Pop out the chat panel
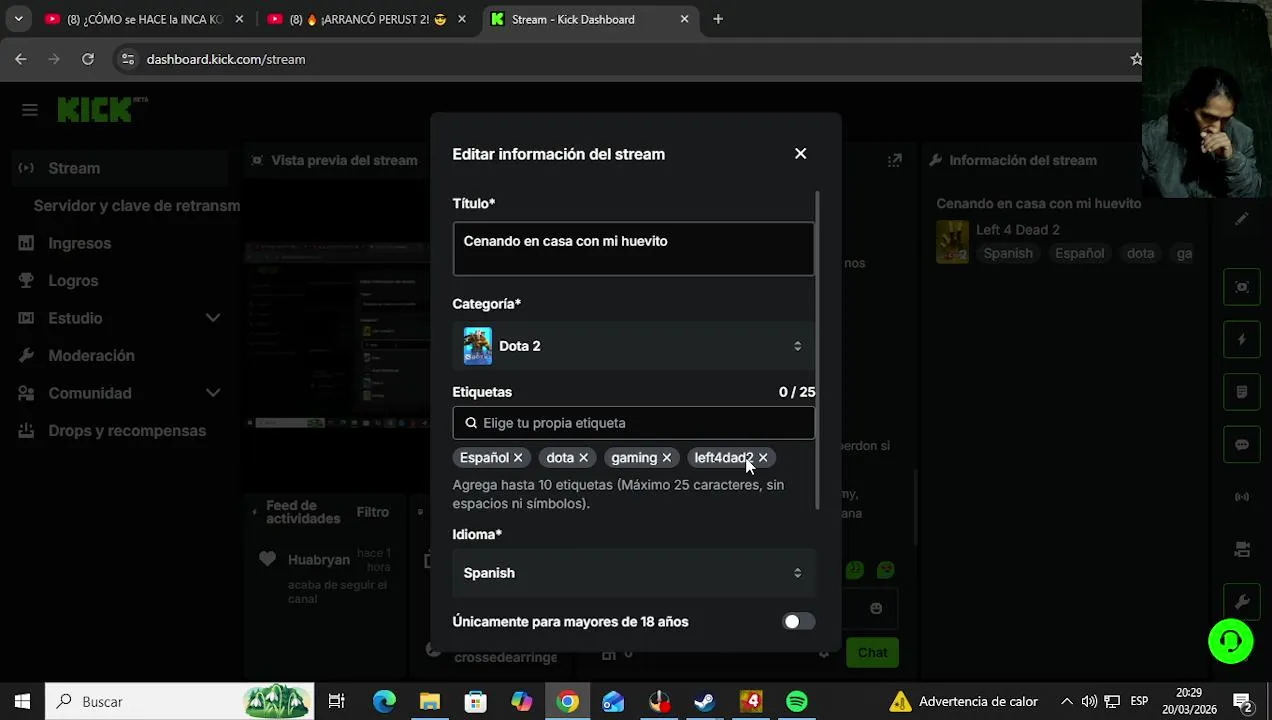This screenshot has width=1272, height=720. point(895,160)
